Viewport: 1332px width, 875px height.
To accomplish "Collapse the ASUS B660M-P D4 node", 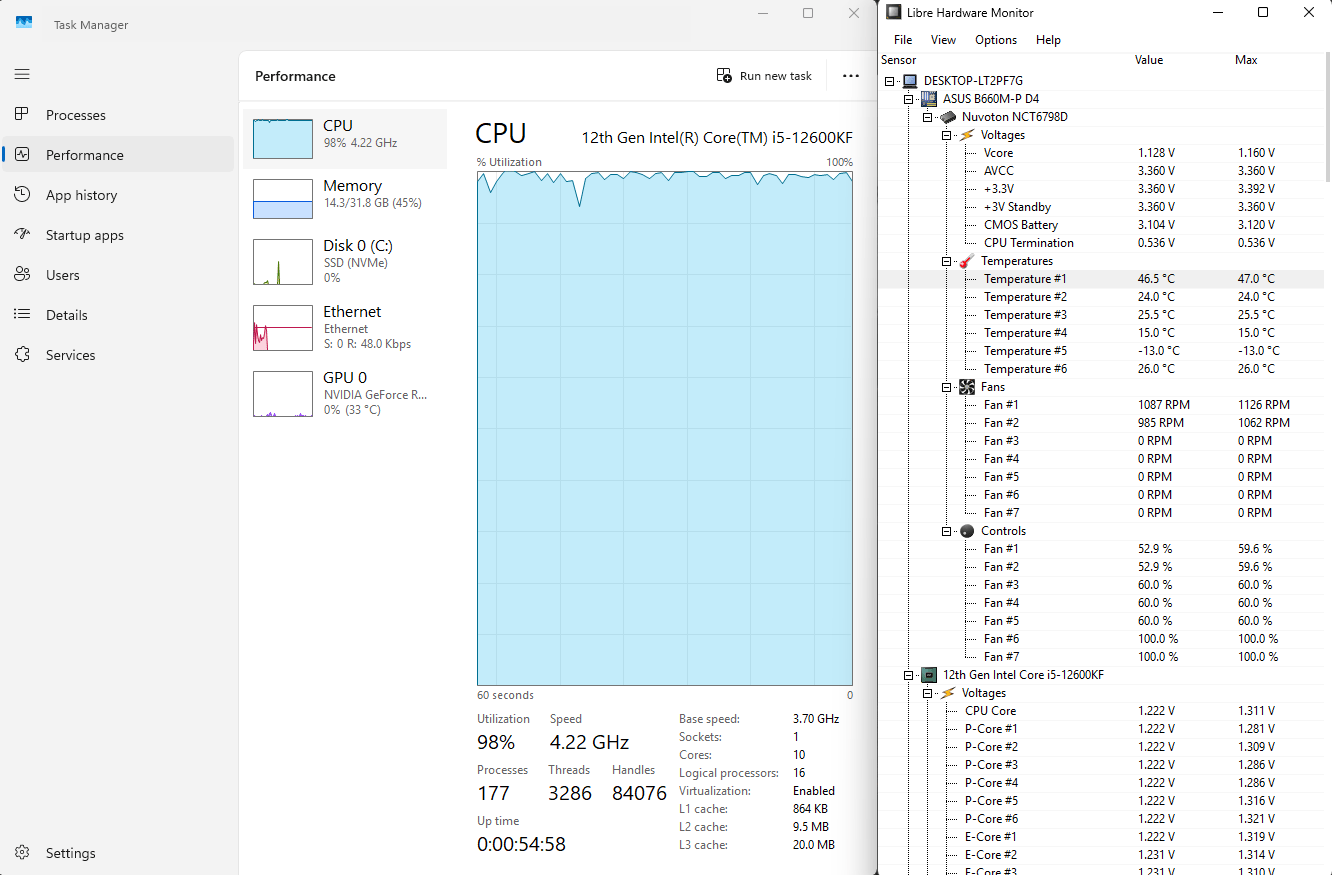I will click(x=909, y=99).
